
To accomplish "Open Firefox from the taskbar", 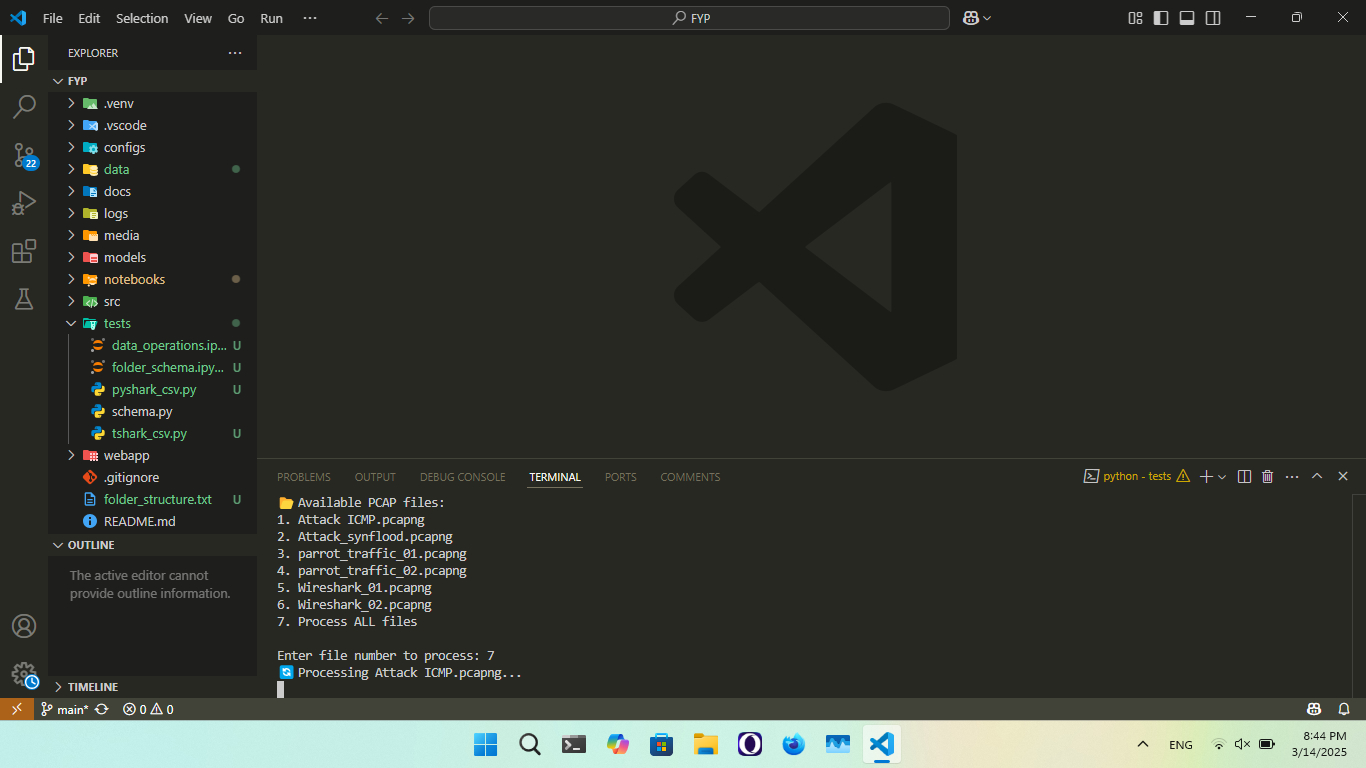I will (x=794, y=744).
